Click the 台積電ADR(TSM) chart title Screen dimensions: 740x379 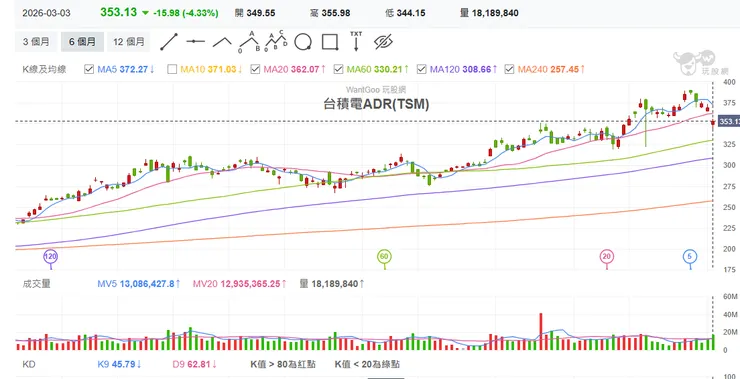click(x=376, y=105)
